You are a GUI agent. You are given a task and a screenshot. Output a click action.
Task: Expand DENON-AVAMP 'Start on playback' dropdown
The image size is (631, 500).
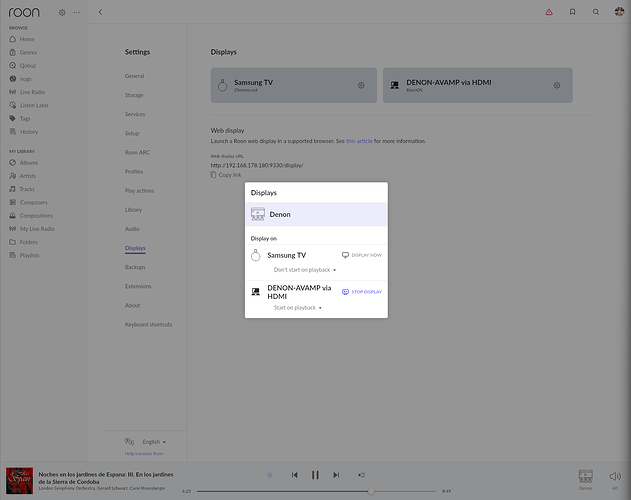[298, 308]
